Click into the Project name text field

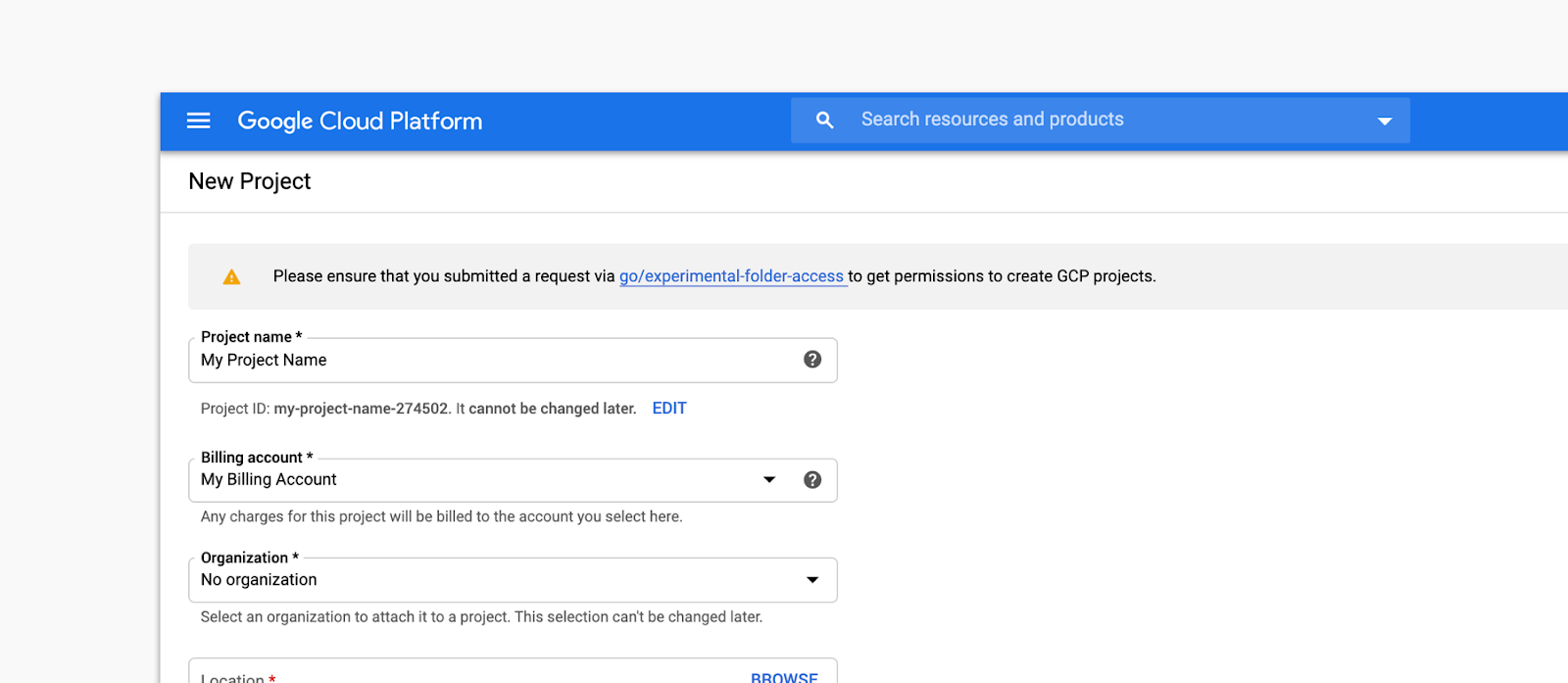pyautogui.click(x=490, y=361)
